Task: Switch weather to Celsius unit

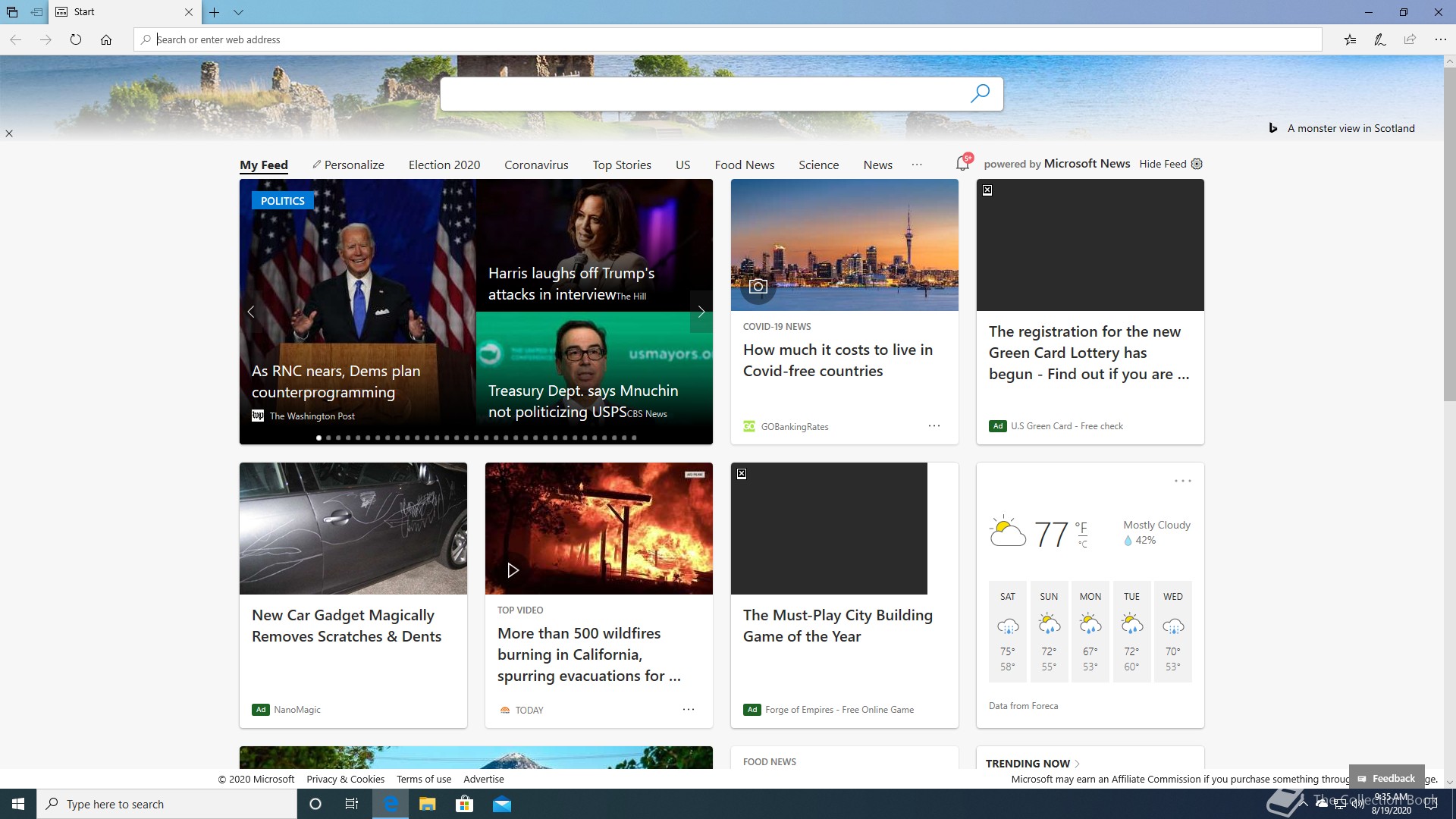Action: (x=1083, y=544)
